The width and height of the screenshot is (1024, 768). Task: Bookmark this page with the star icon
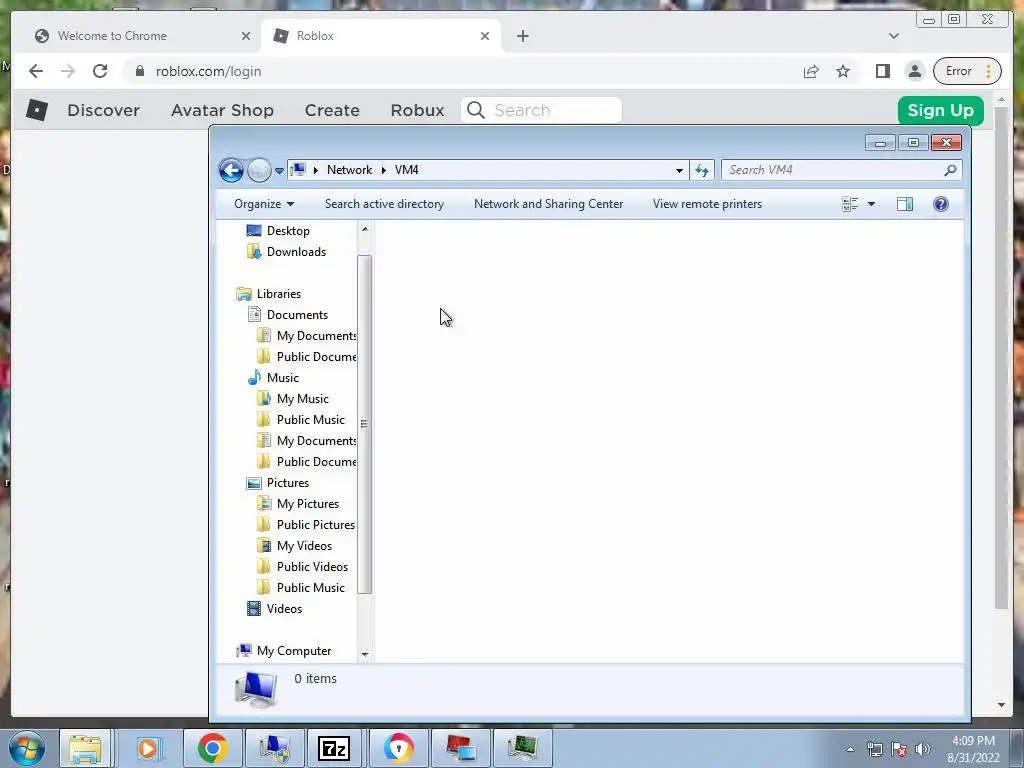click(x=843, y=71)
